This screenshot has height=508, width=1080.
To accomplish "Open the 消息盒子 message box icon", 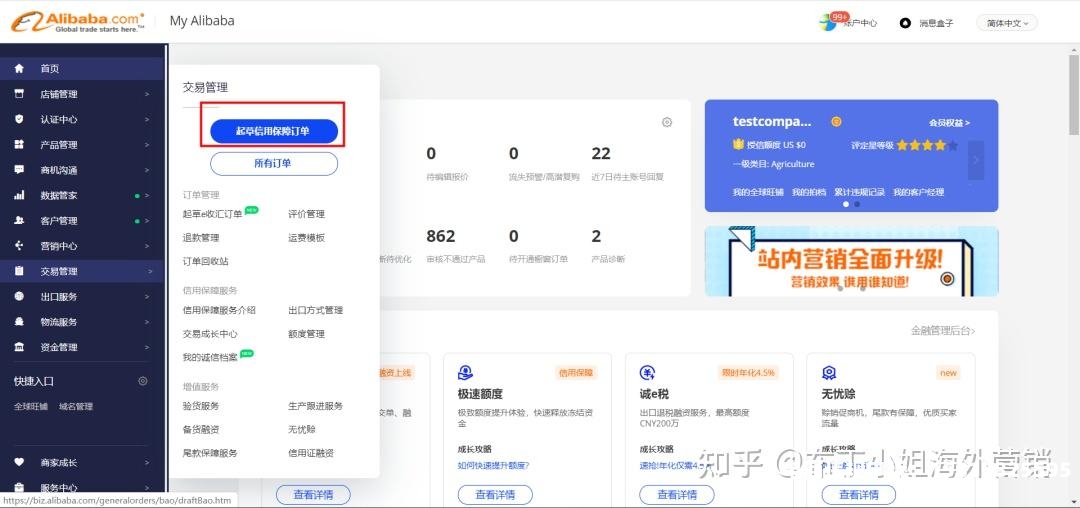I will click(x=905, y=23).
